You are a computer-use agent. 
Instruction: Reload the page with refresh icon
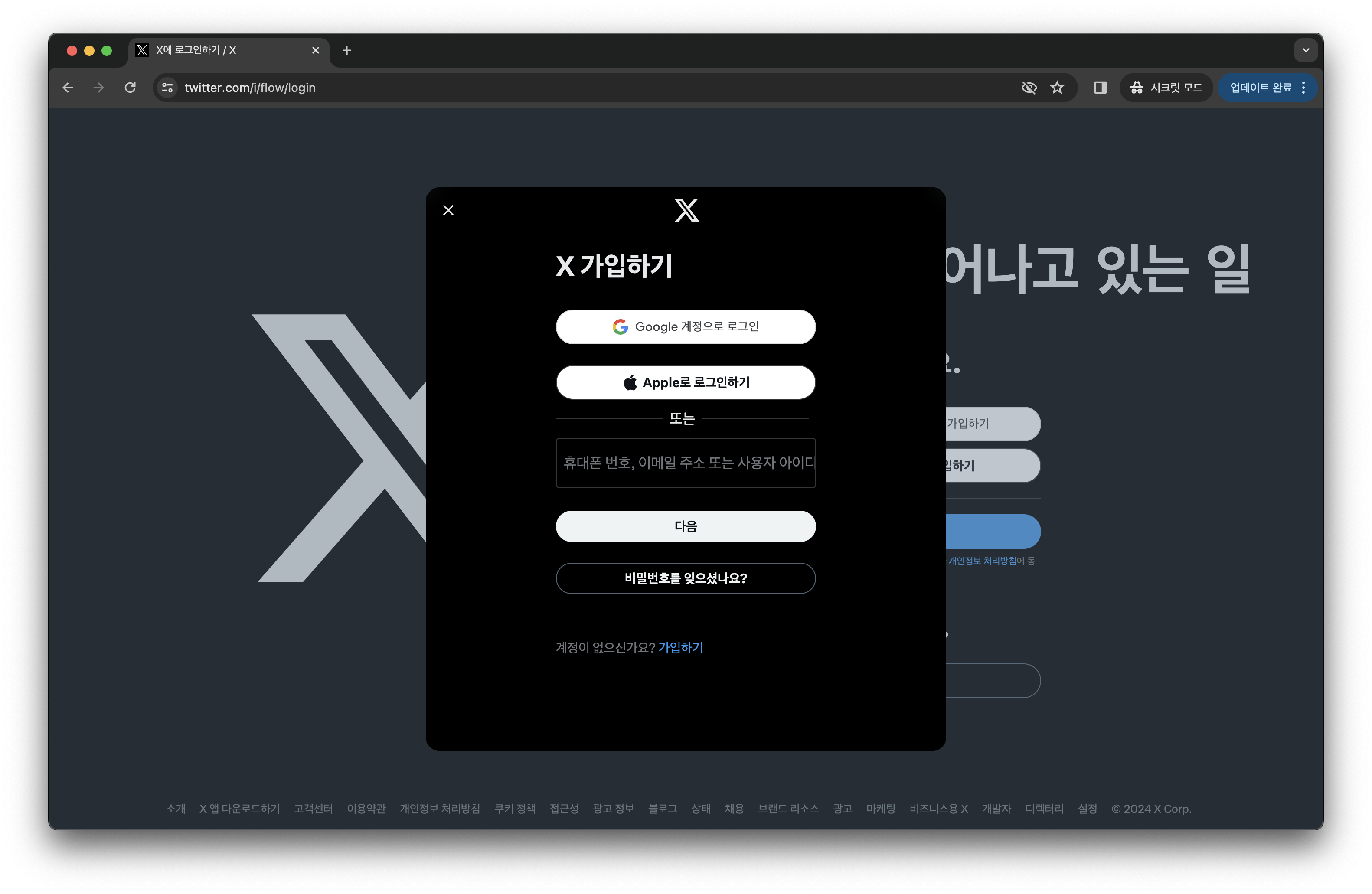pos(130,88)
